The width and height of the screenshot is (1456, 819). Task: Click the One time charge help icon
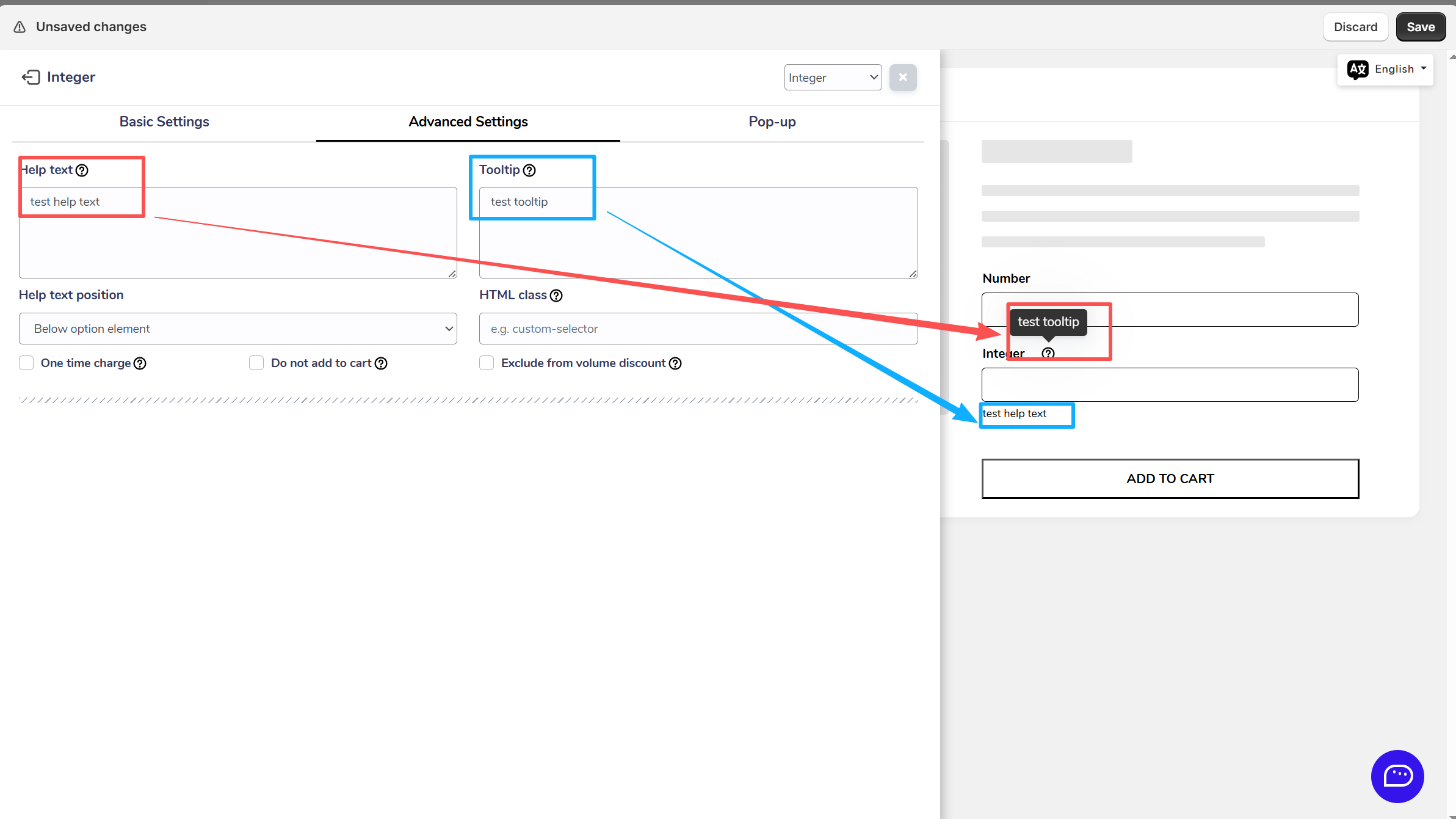140,363
